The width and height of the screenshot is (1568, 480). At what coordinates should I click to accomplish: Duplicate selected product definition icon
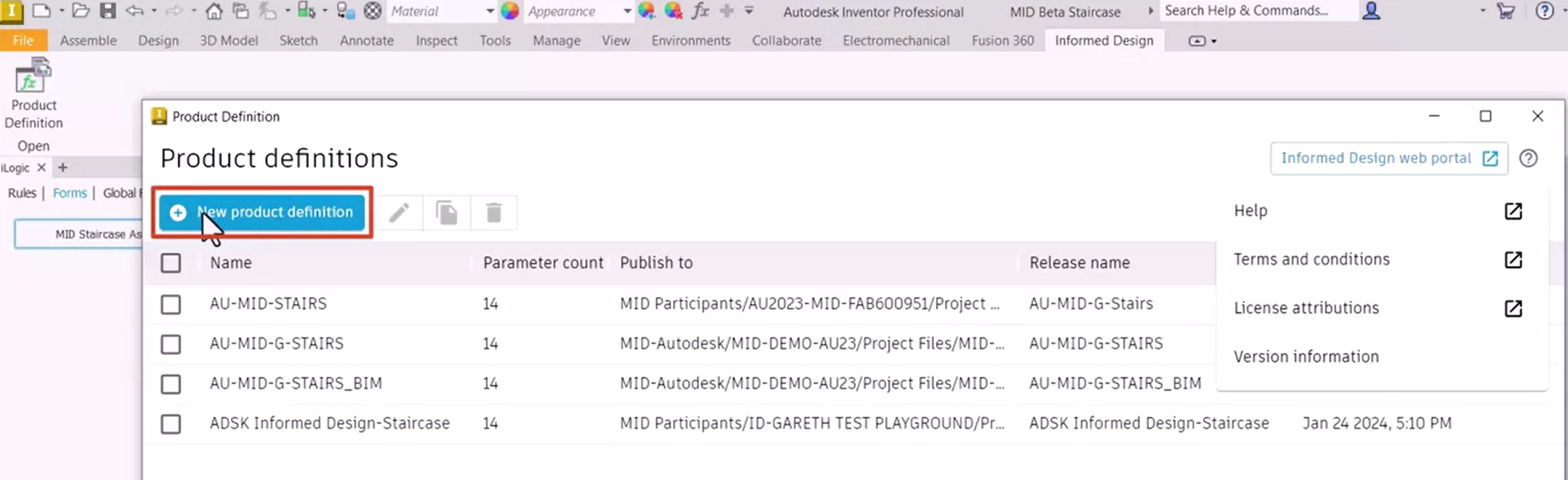click(447, 213)
